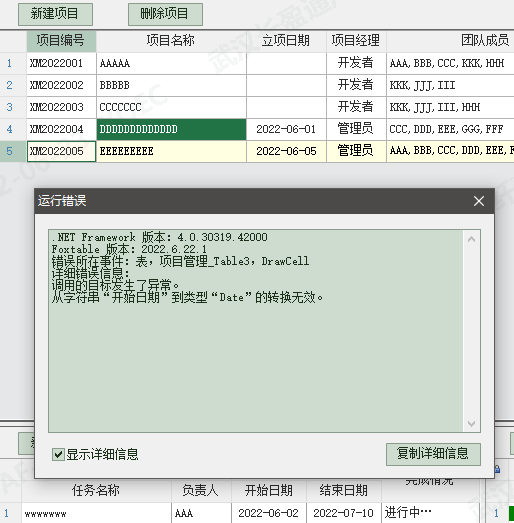The width and height of the screenshot is (514, 523).
Task: Click the 开始日期 column header
Action: (269, 490)
